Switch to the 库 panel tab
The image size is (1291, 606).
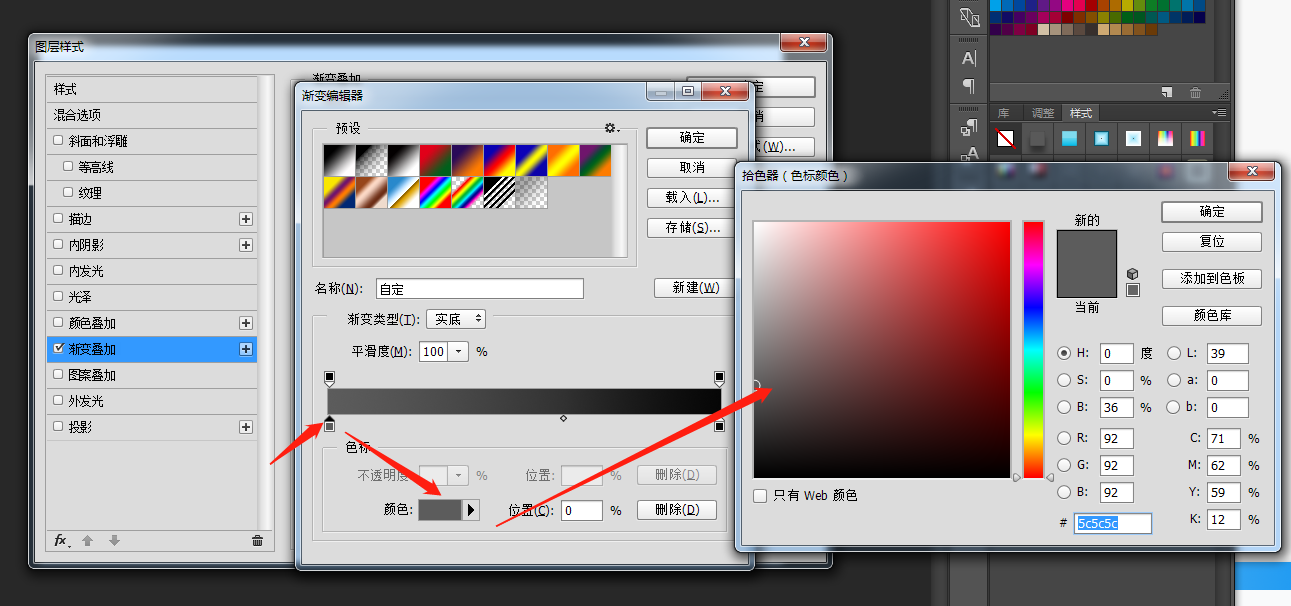click(x=1004, y=113)
